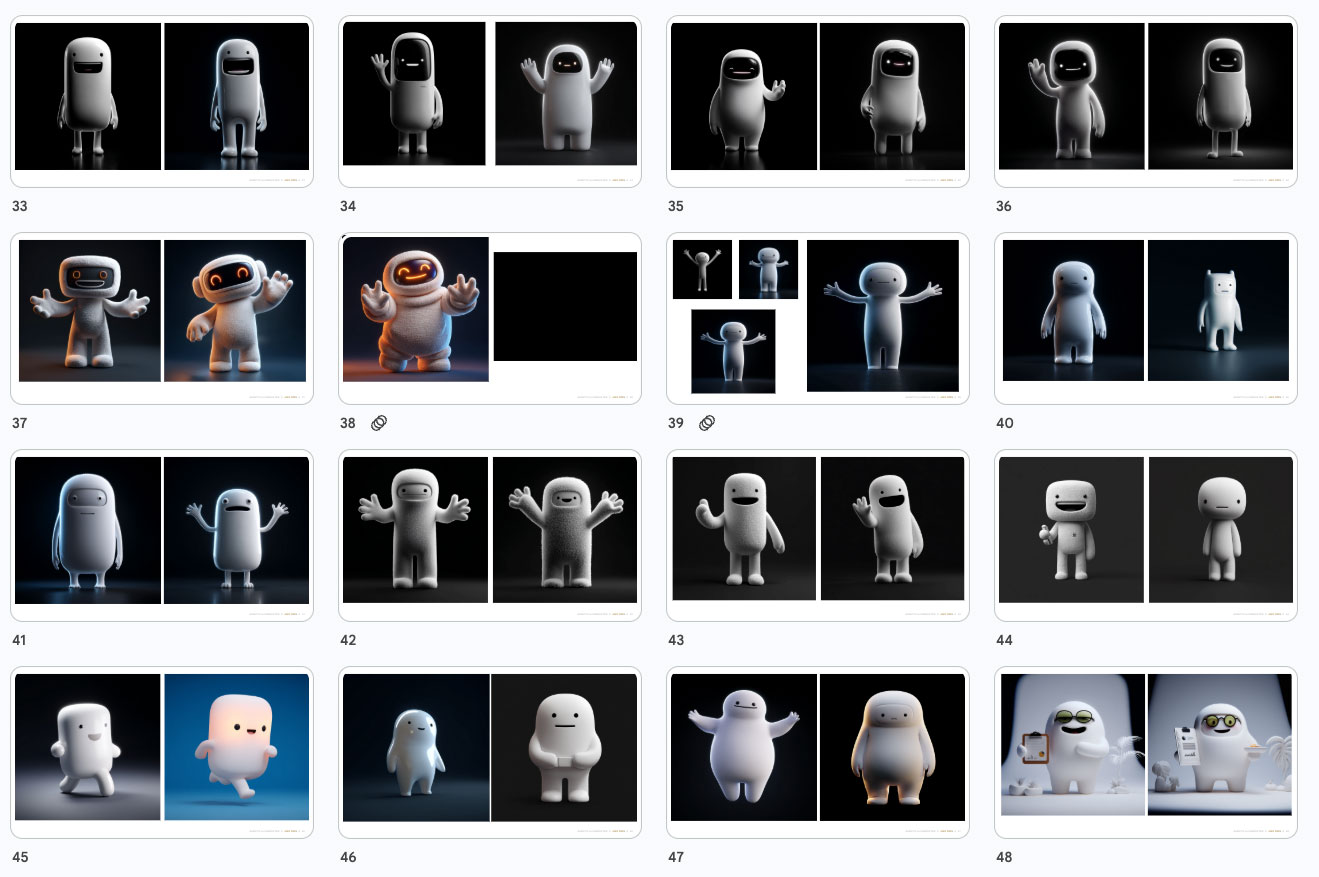Select slide 37 with orange-eyed fluffy robots

(x=162, y=318)
